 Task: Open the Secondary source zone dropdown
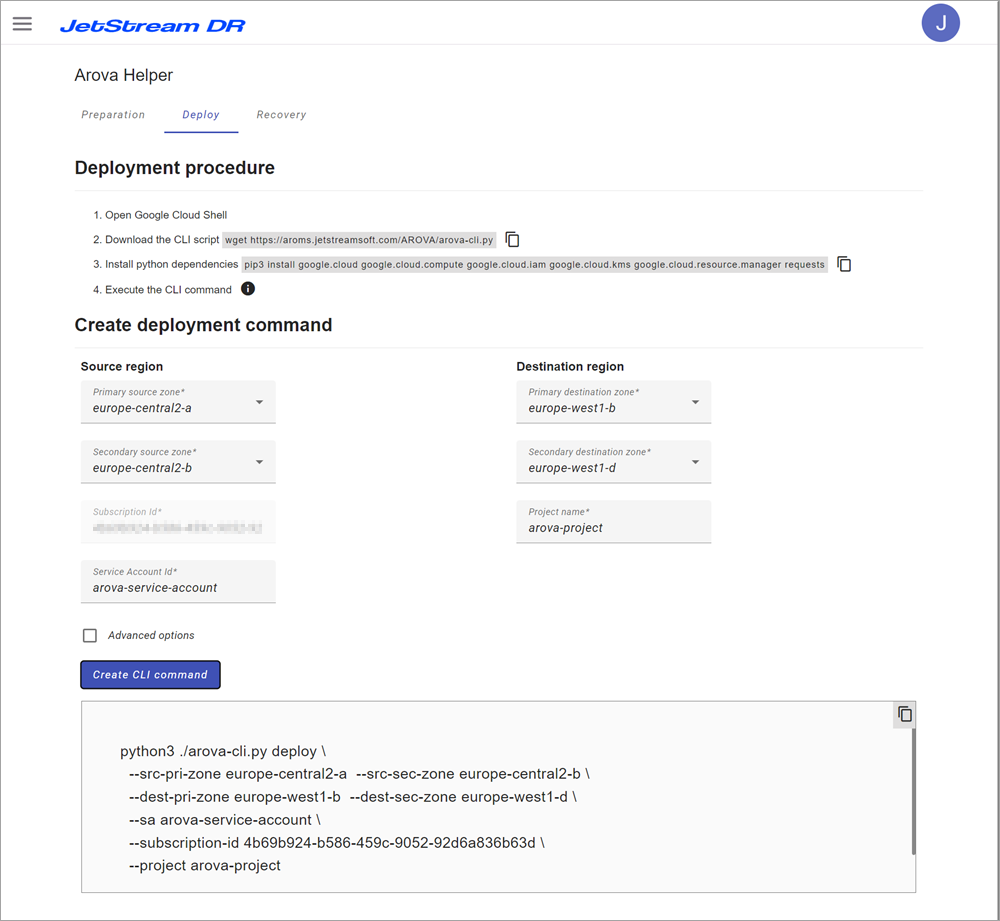click(259, 462)
